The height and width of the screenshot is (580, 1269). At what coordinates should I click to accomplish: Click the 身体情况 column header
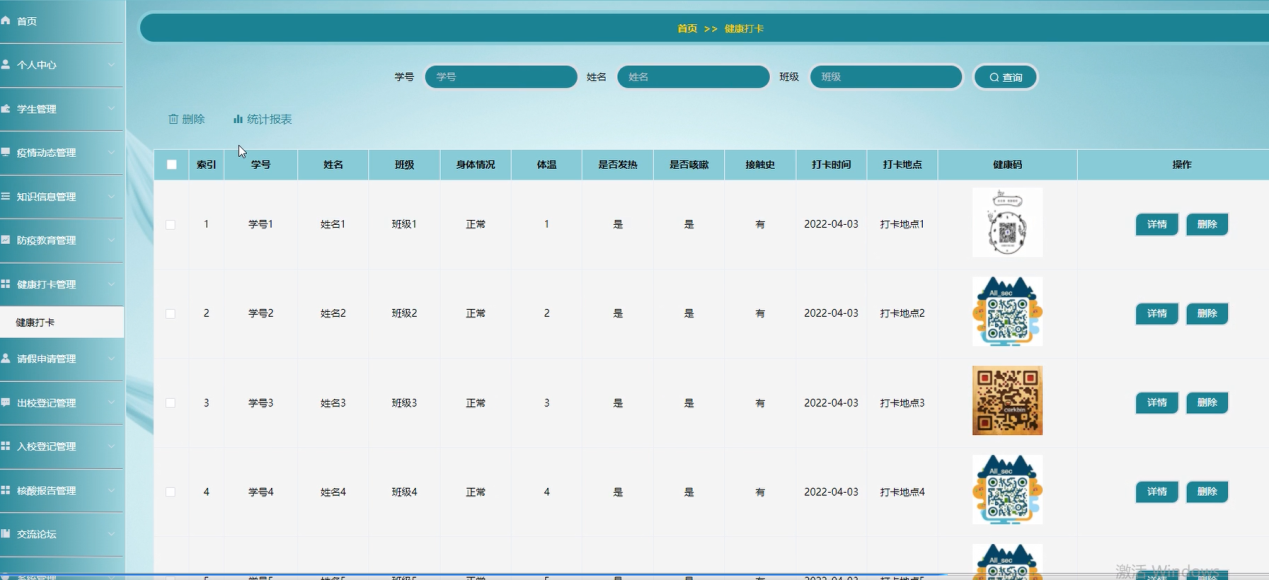click(475, 165)
